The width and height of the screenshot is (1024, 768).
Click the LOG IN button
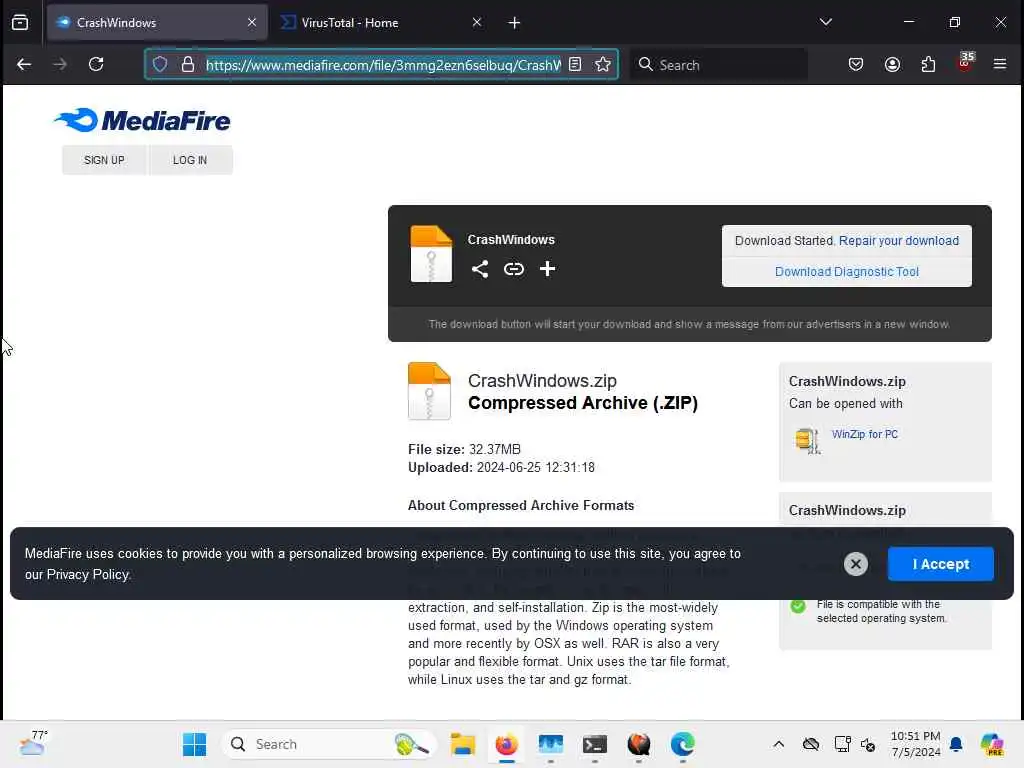(x=190, y=160)
